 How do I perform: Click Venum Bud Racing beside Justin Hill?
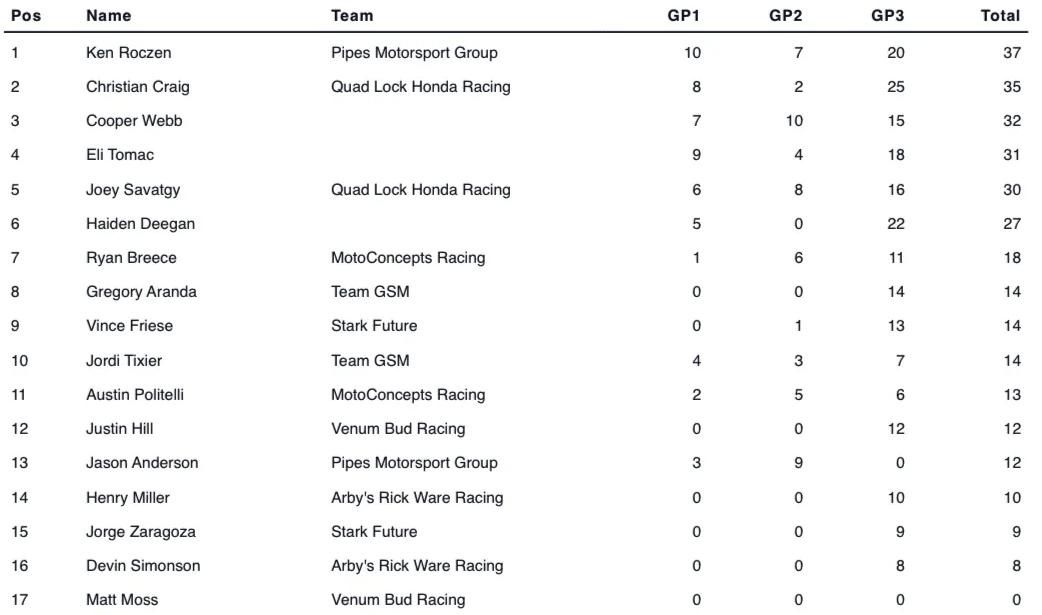(398, 429)
